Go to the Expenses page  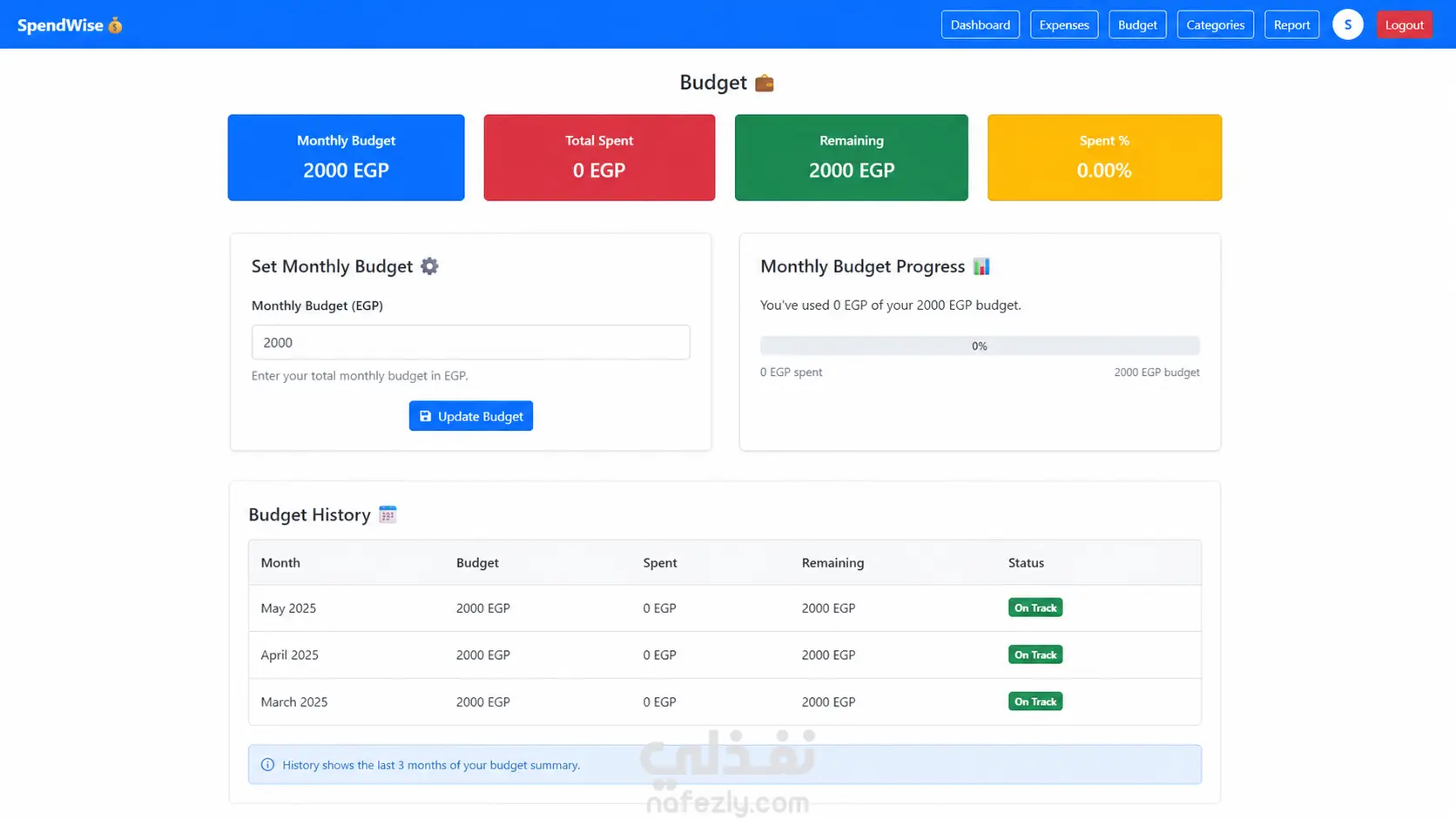1063,24
